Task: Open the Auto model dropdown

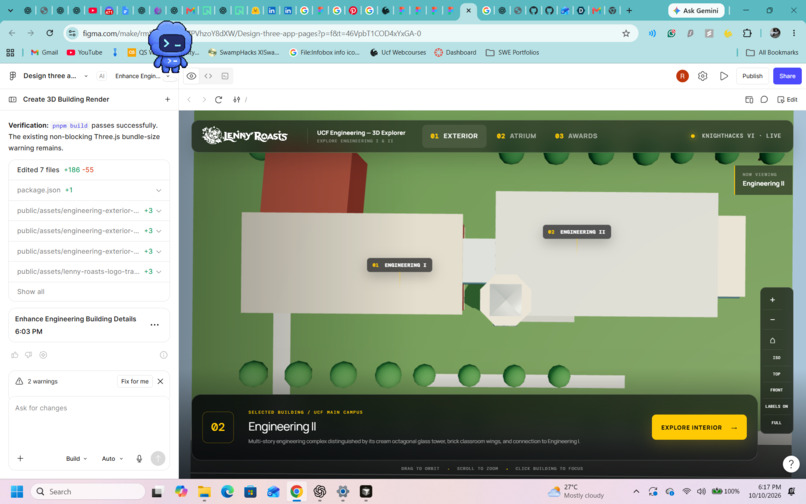Action: (x=113, y=459)
